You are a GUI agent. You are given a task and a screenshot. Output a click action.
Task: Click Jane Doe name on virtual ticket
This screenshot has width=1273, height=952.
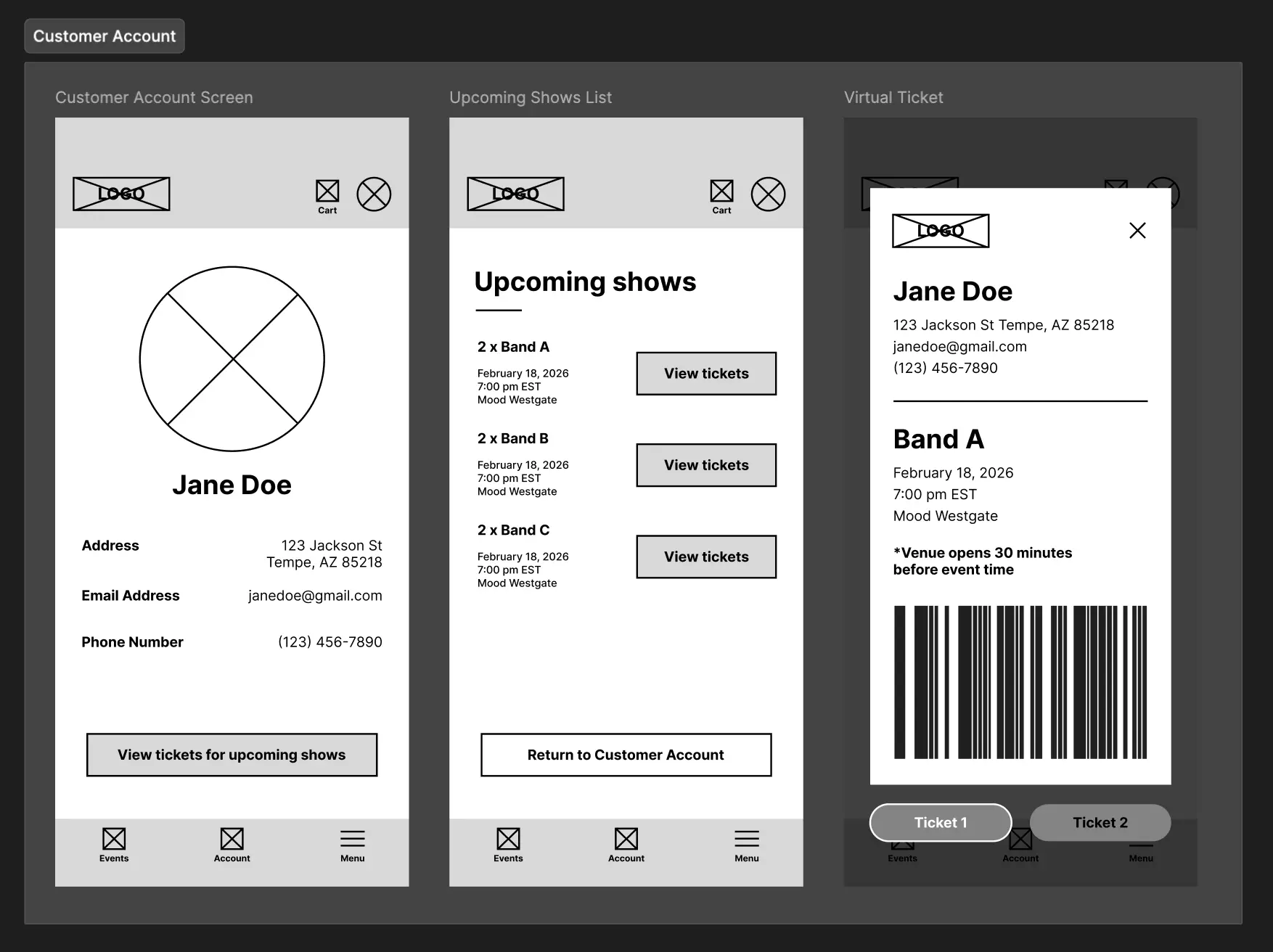tap(953, 291)
